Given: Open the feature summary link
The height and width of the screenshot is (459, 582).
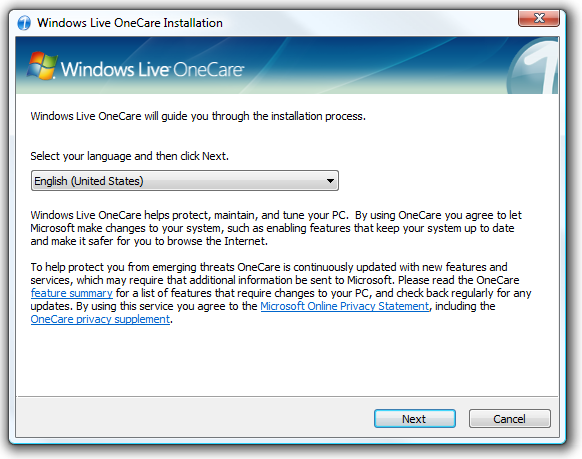Looking at the screenshot, I should pyautogui.click(x=72, y=293).
